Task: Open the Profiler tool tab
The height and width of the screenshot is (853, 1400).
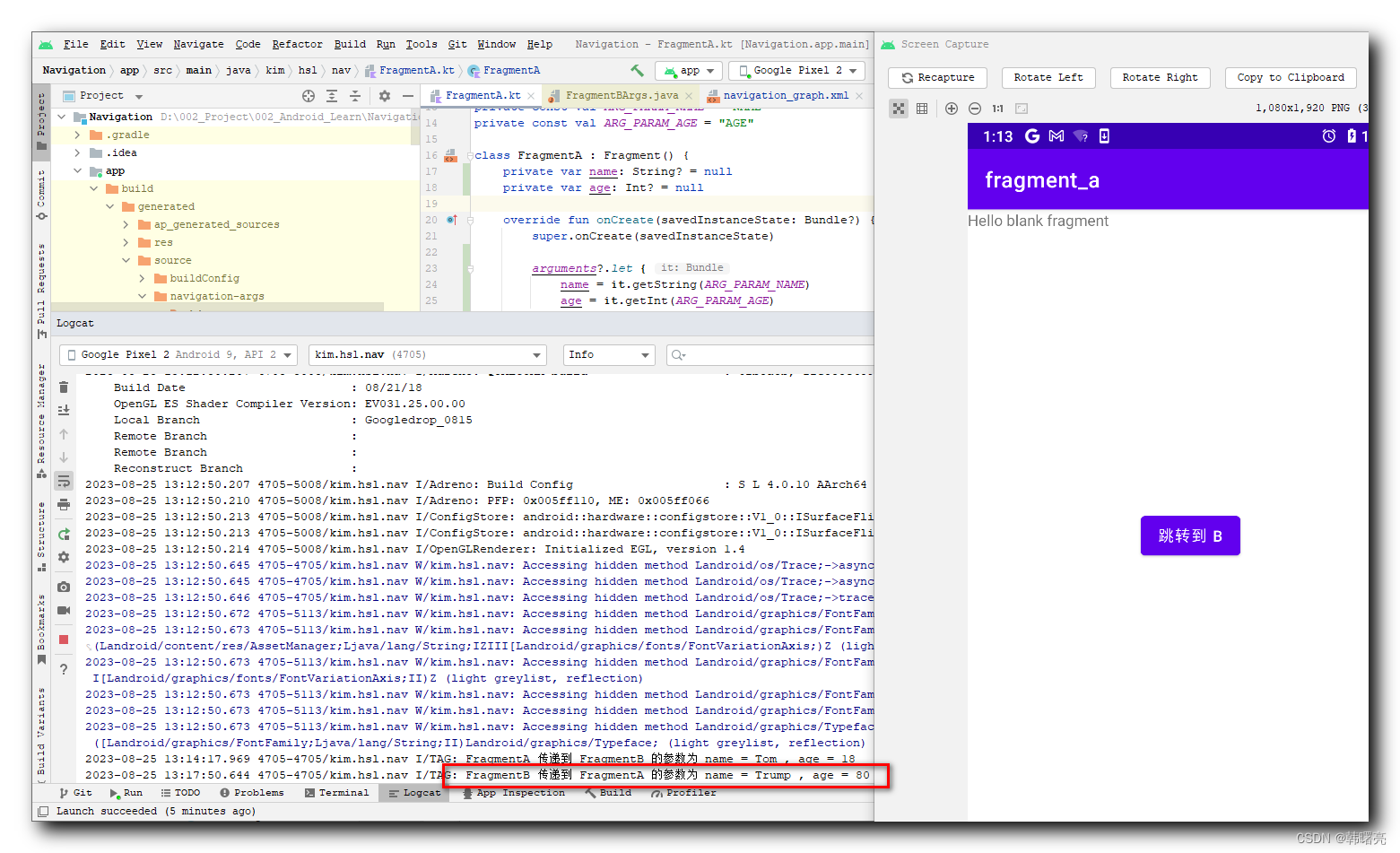Action: [684, 793]
